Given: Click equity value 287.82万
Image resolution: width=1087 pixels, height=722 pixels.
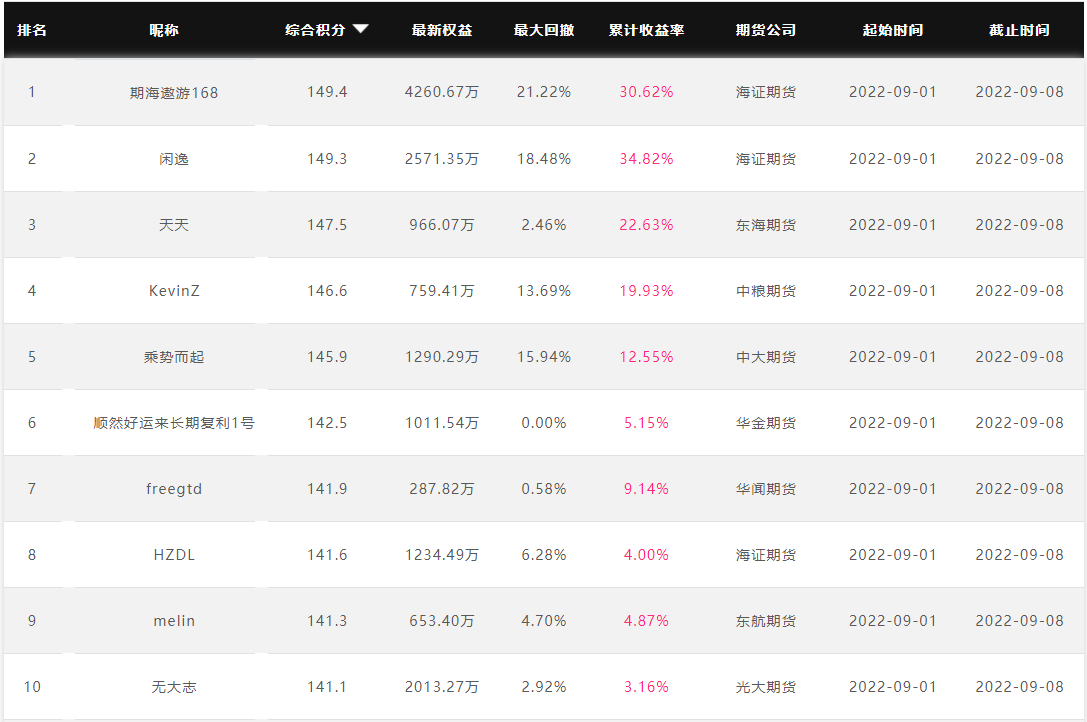Looking at the screenshot, I should pos(442,488).
